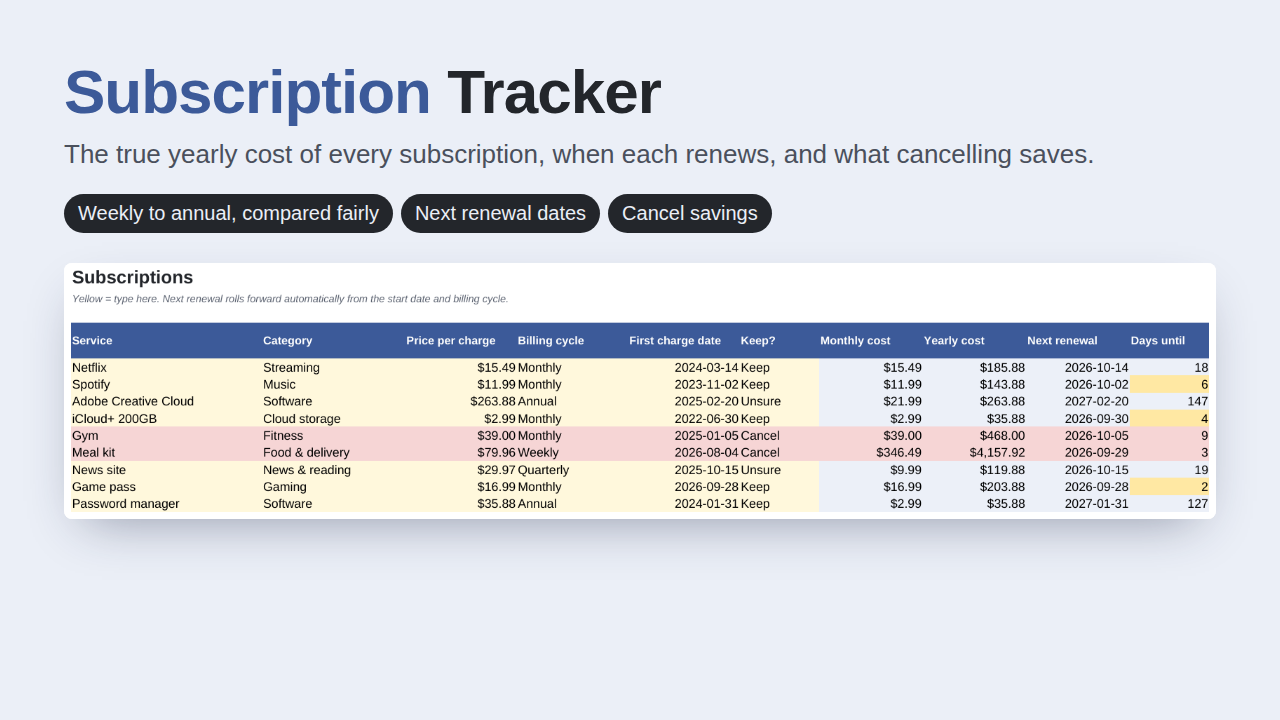The width and height of the screenshot is (1280, 720).
Task: Click the first charge date 2024-03-14
Action: click(684, 368)
